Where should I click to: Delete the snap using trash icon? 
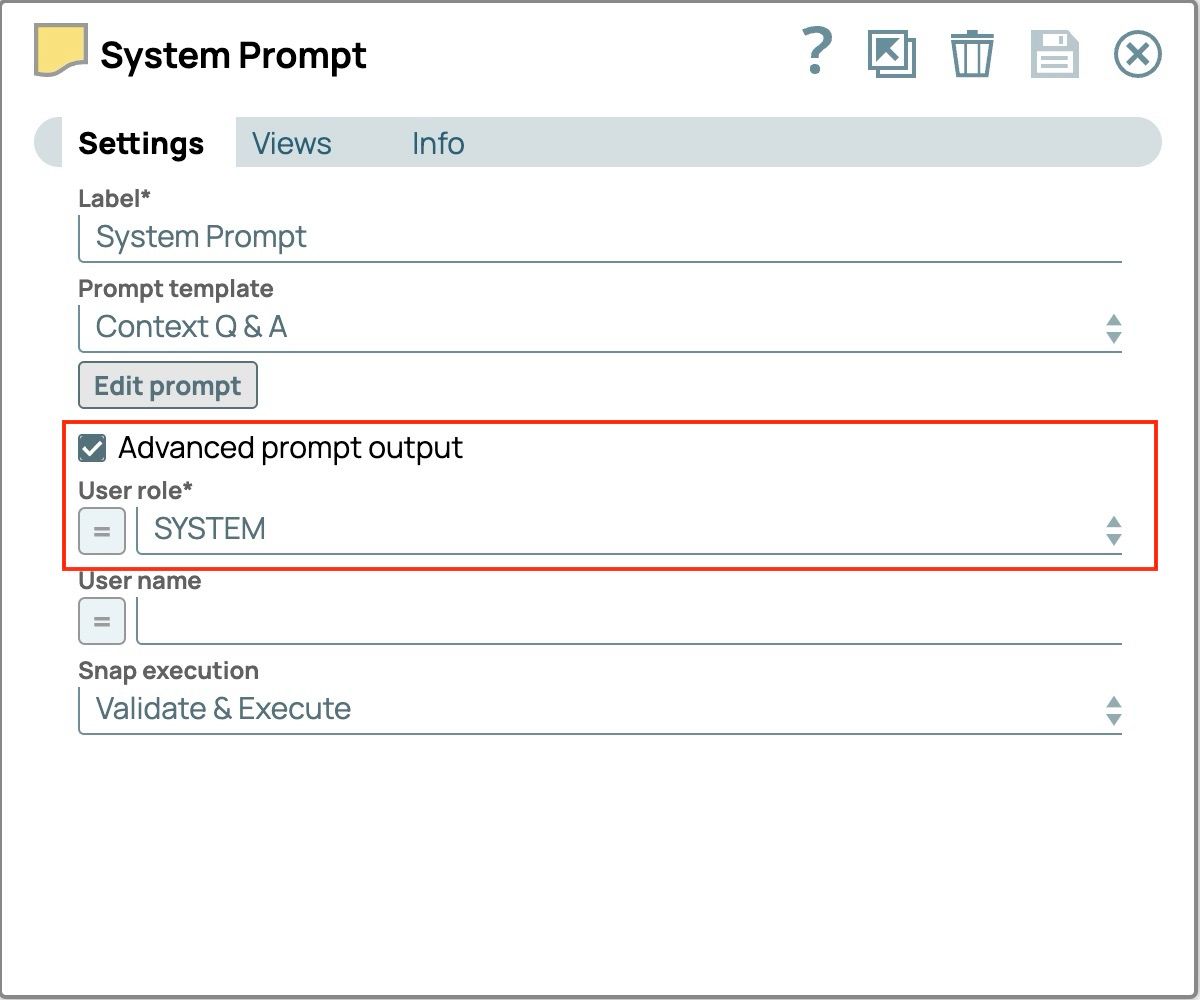971,54
